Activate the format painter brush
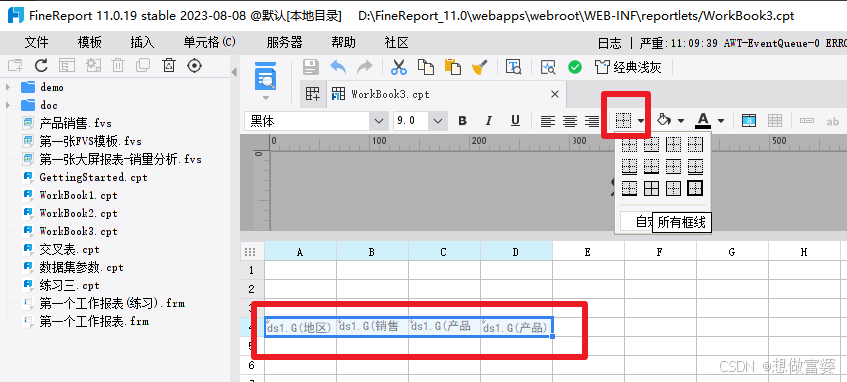This screenshot has width=847, height=382. coord(479,67)
